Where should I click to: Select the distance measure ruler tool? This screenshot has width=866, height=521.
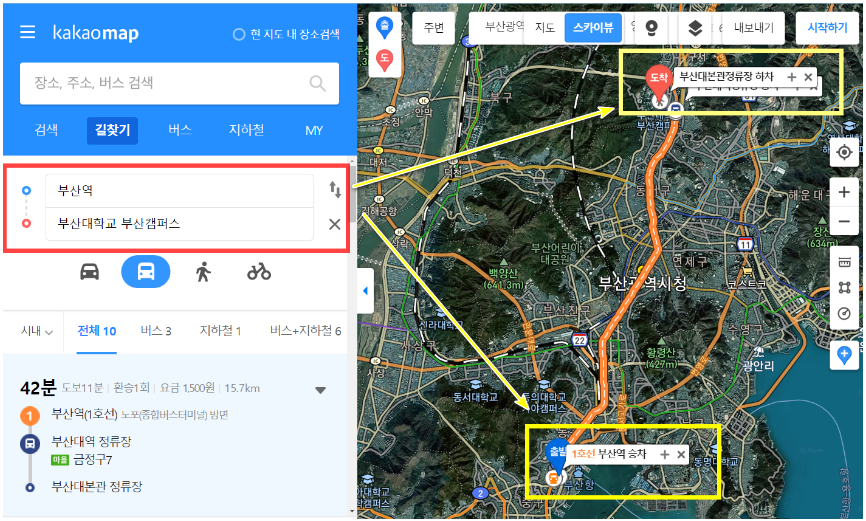point(844,262)
